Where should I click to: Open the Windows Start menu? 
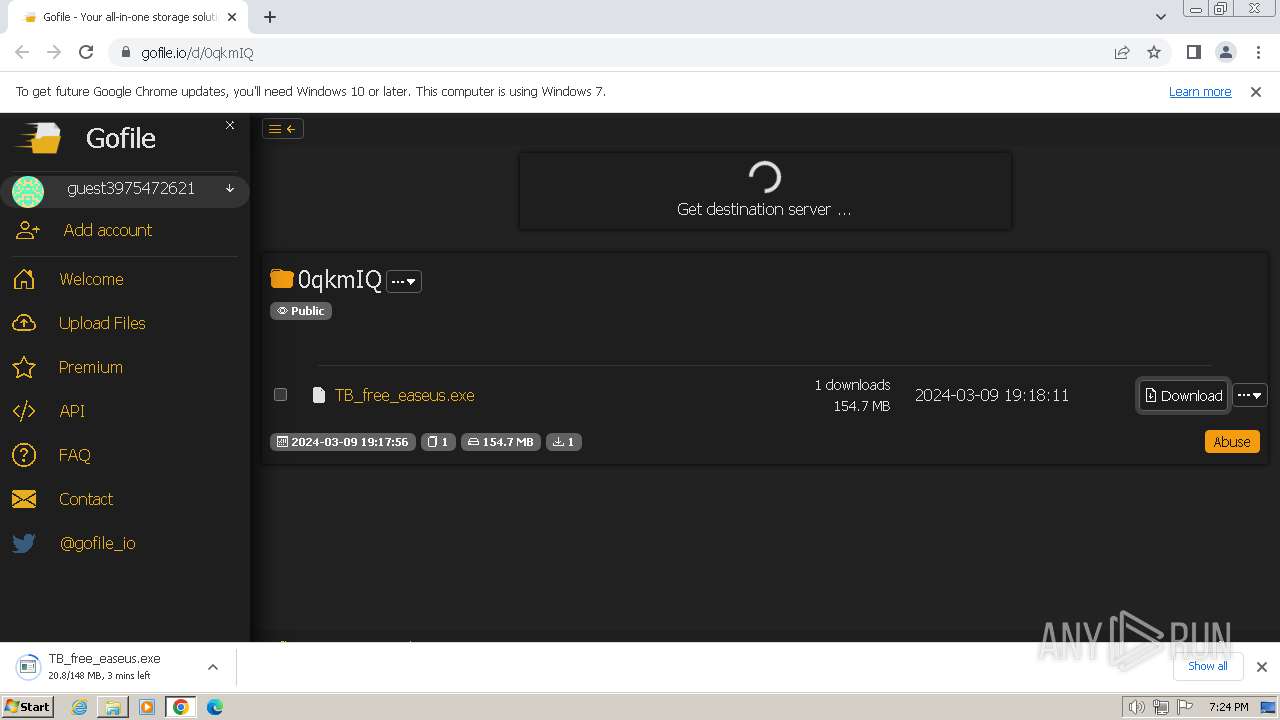27,706
